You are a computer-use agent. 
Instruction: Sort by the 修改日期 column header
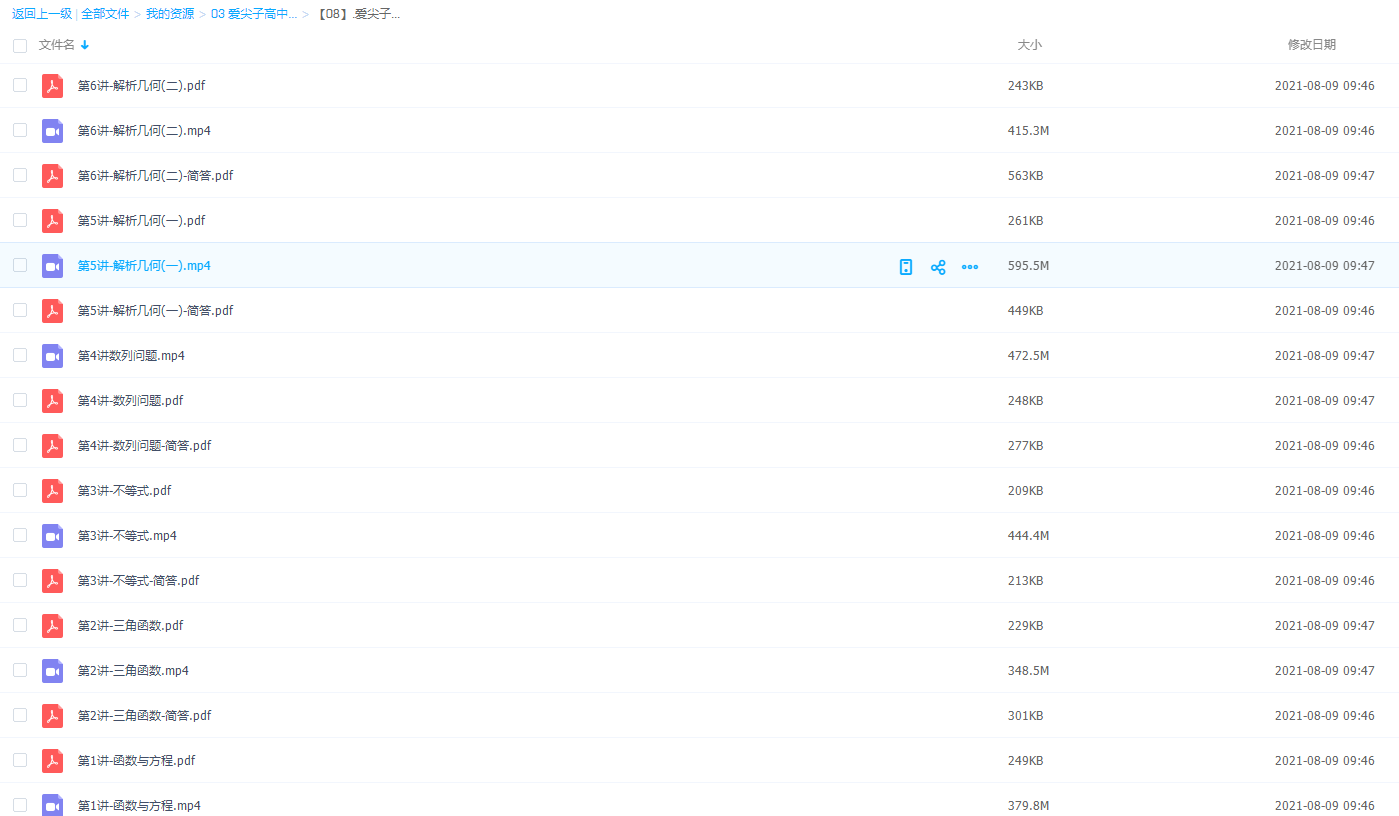coord(1311,45)
